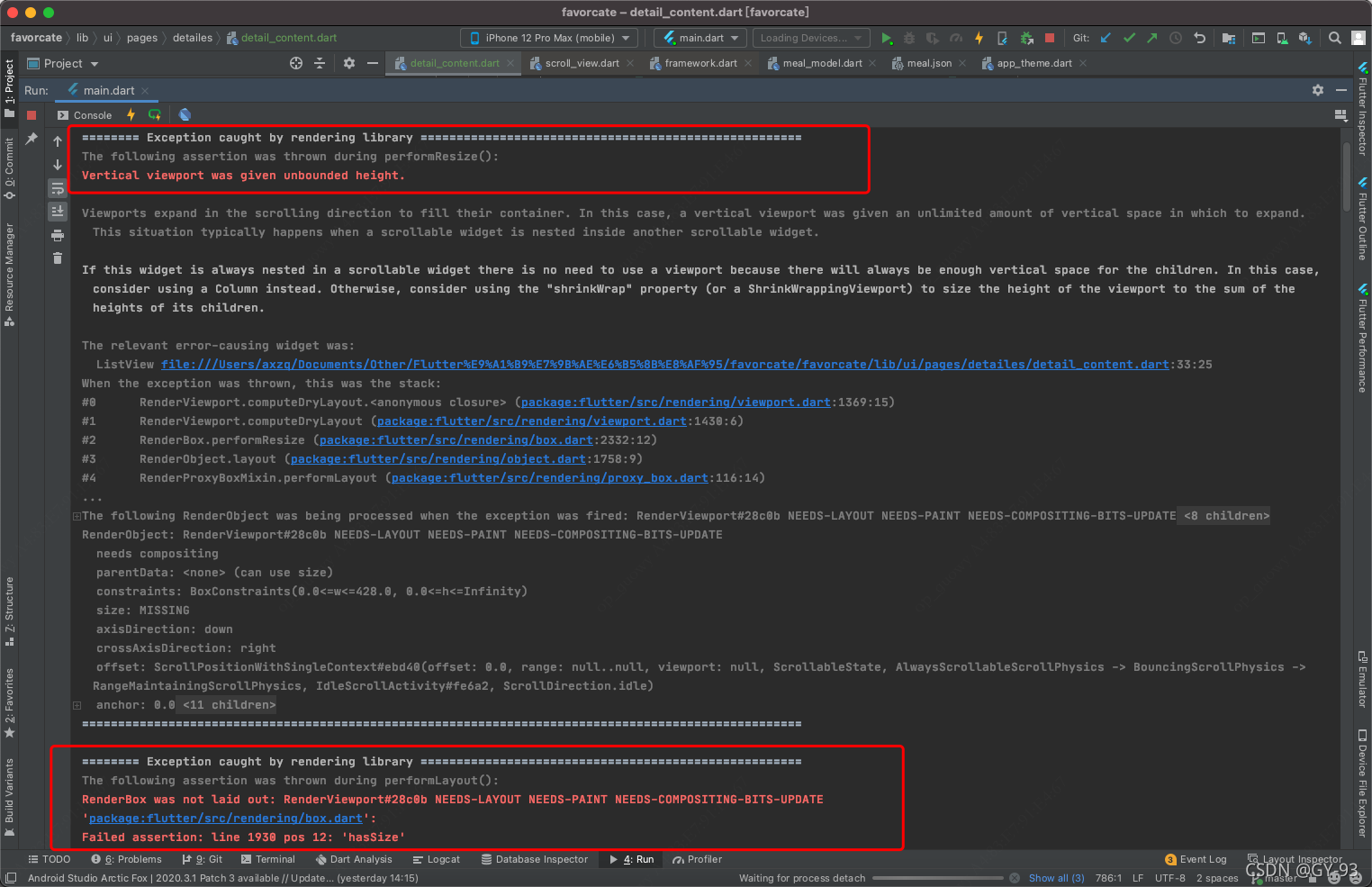Open the Project view dropdown

63,63
